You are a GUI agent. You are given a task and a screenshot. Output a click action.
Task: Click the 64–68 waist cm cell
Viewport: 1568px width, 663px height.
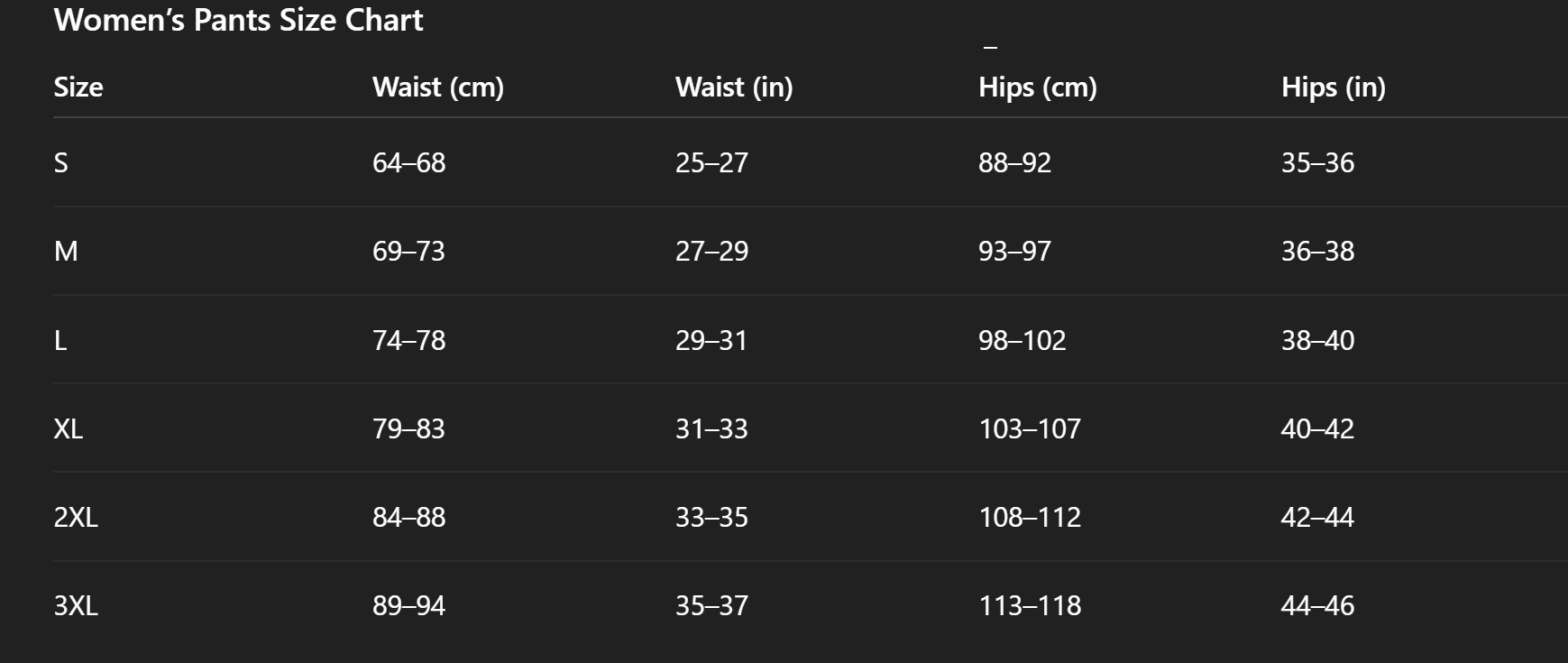coord(409,162)
